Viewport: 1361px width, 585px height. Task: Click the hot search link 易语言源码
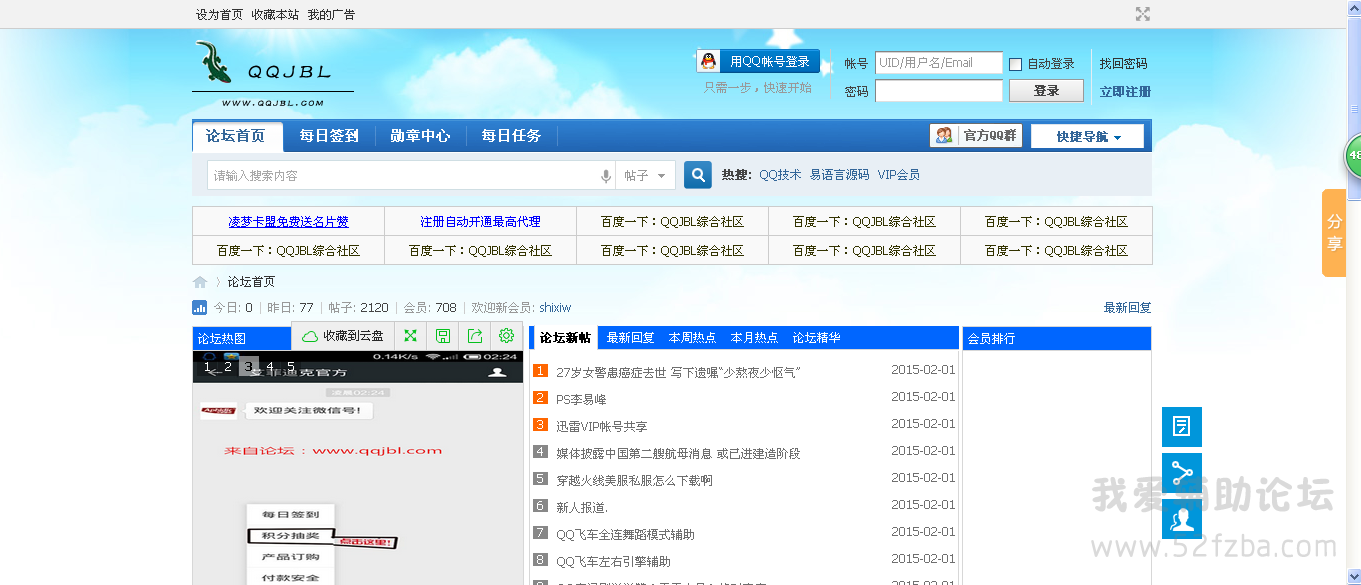click(839, 175)
